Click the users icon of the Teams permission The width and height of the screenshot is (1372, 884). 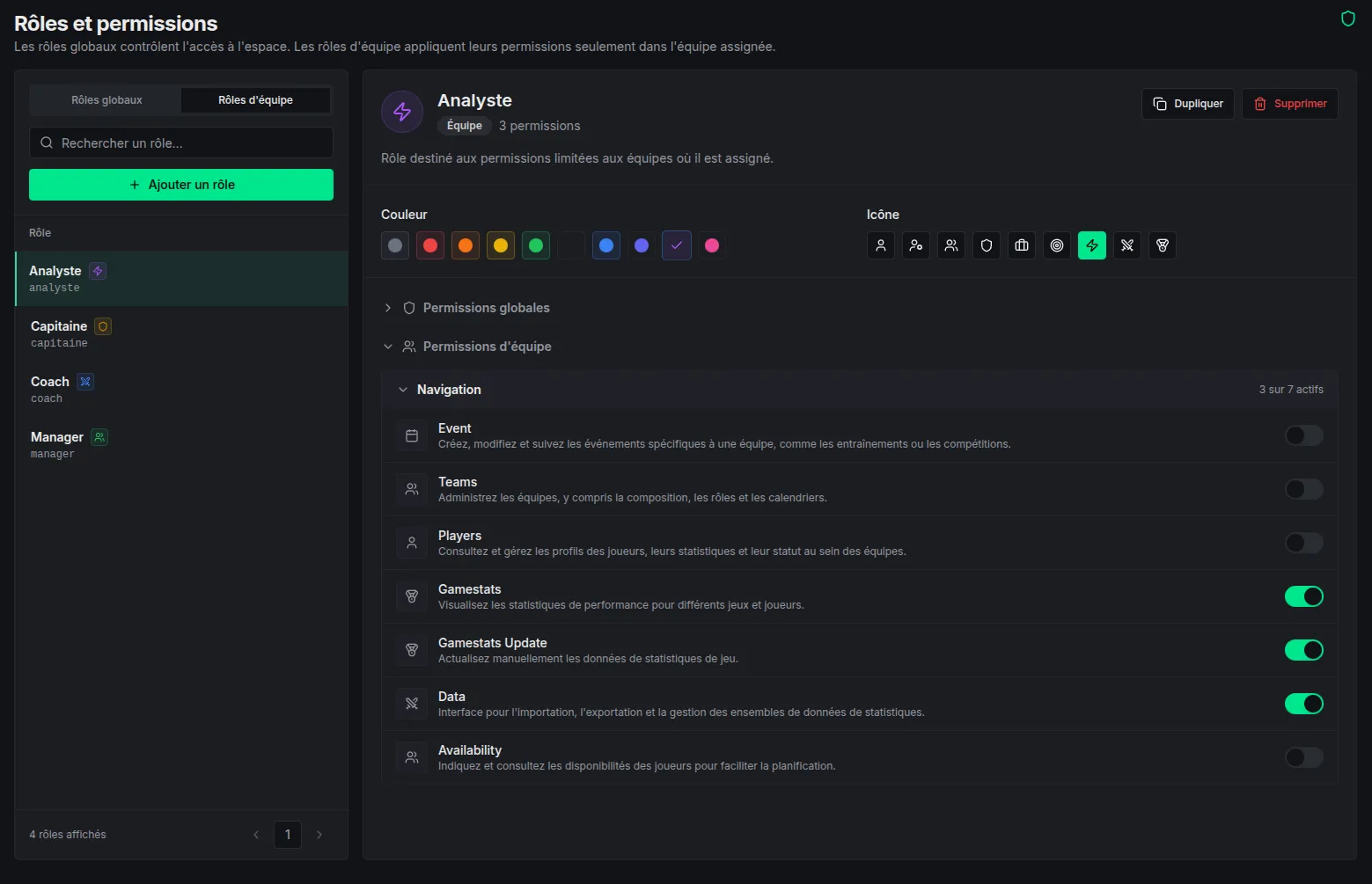(411, 489)
